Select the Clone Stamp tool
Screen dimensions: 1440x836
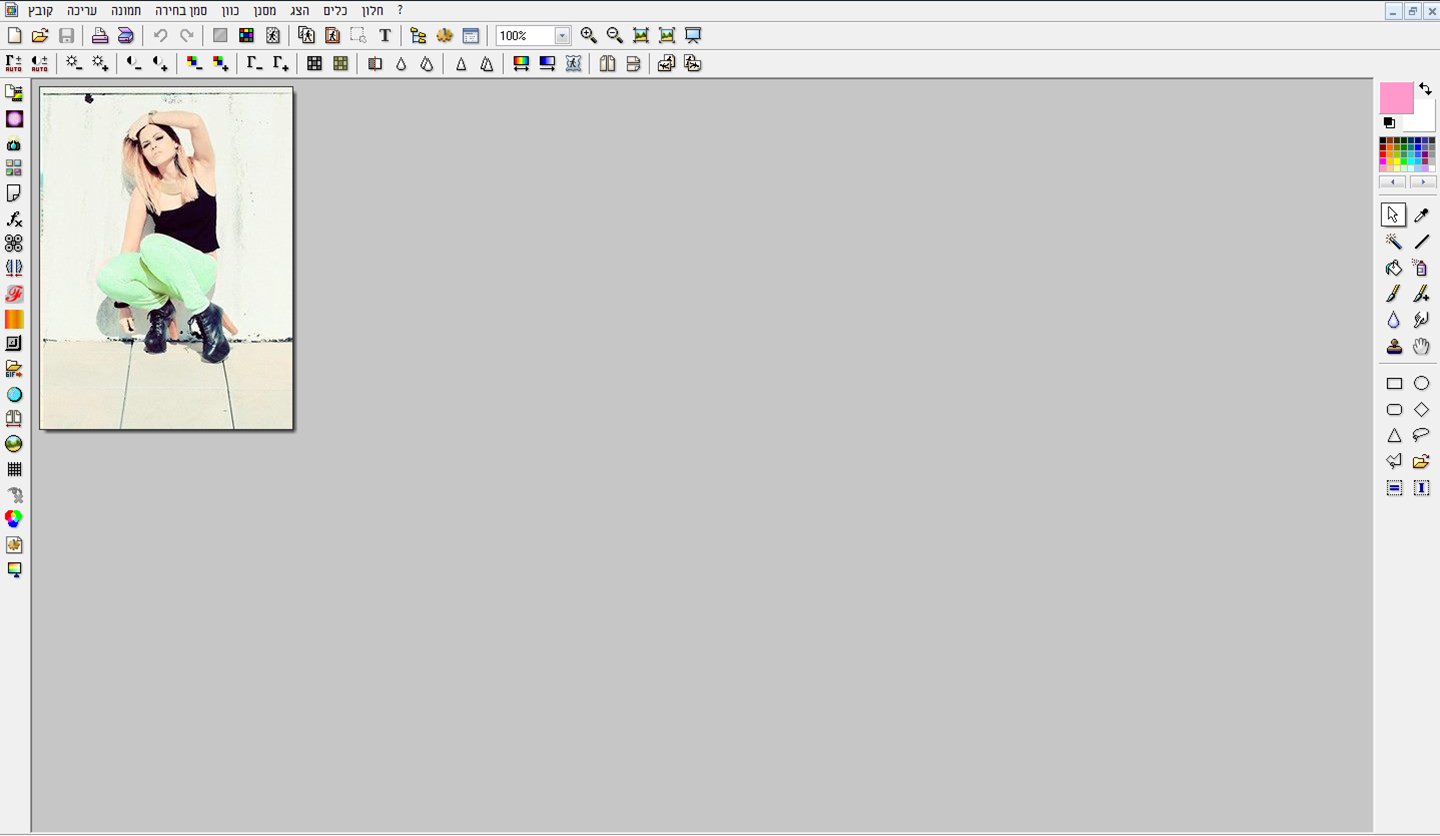pos(1393,346)
